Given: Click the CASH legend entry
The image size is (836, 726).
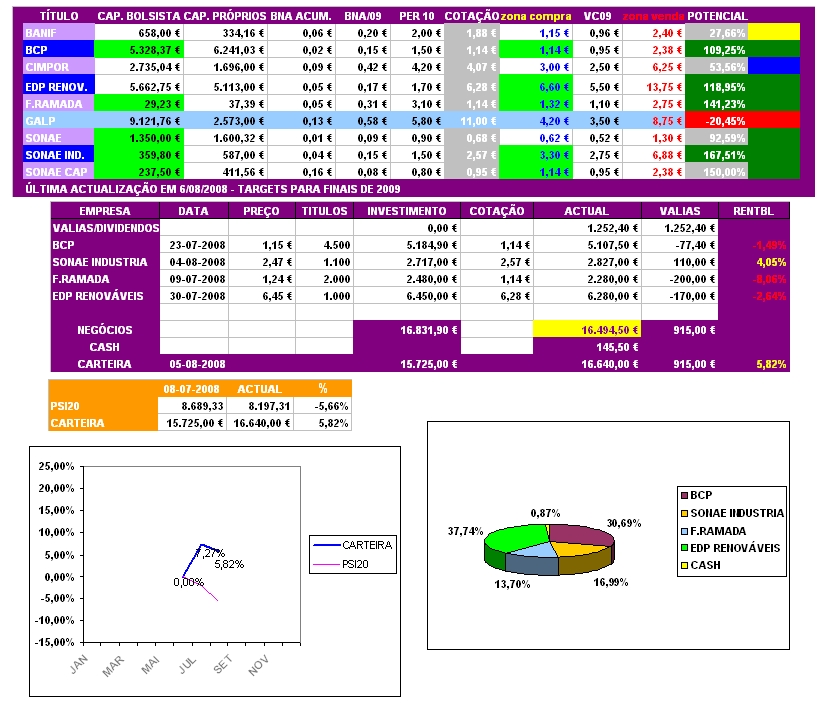Looking at the screenshot, I should [701, 565].
